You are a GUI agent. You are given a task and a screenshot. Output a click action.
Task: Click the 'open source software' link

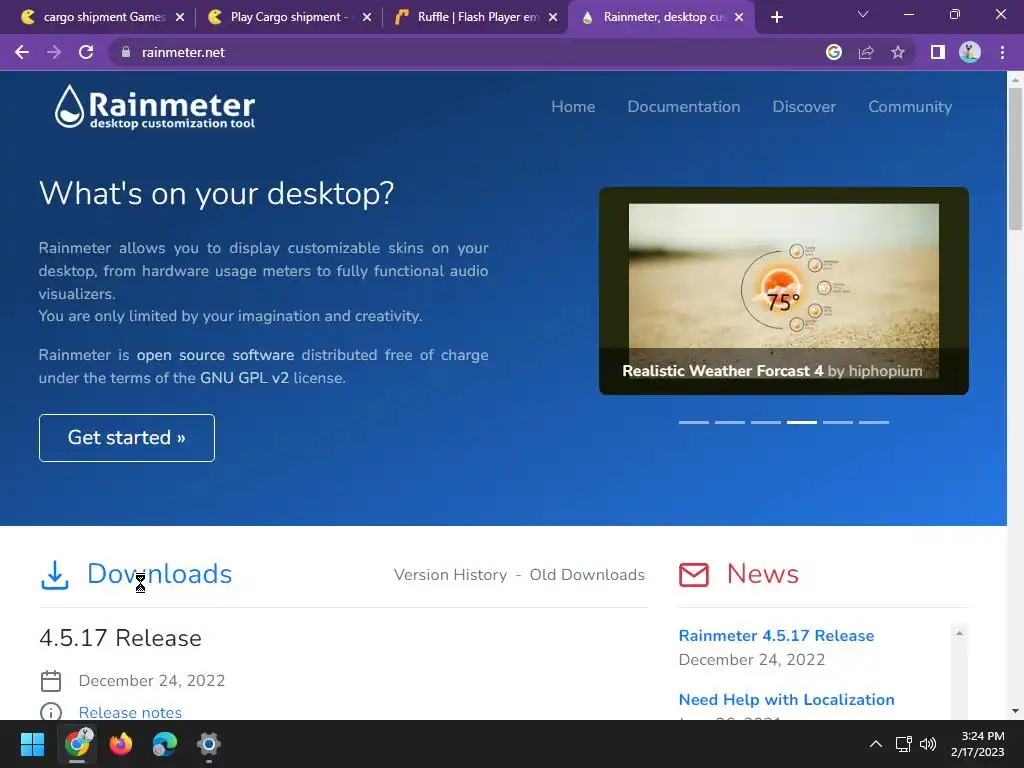pos(215,355)
